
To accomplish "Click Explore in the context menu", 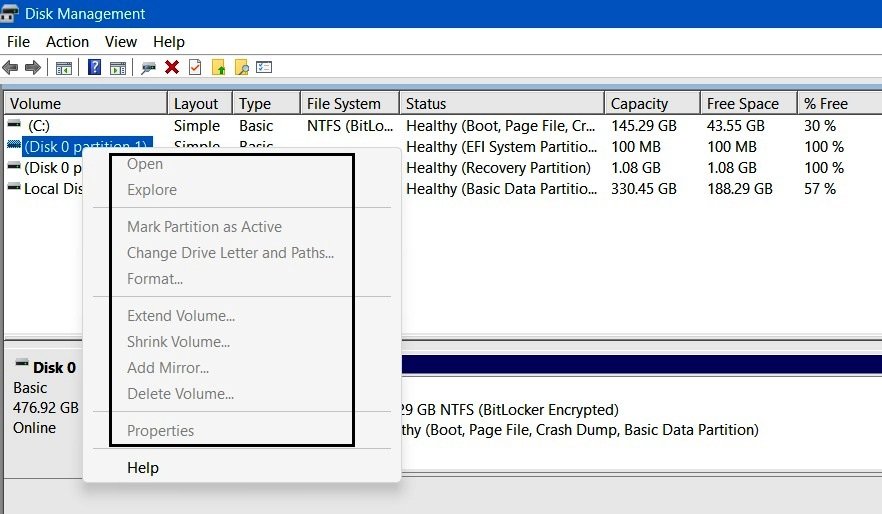I will click(x=152, y=190).
